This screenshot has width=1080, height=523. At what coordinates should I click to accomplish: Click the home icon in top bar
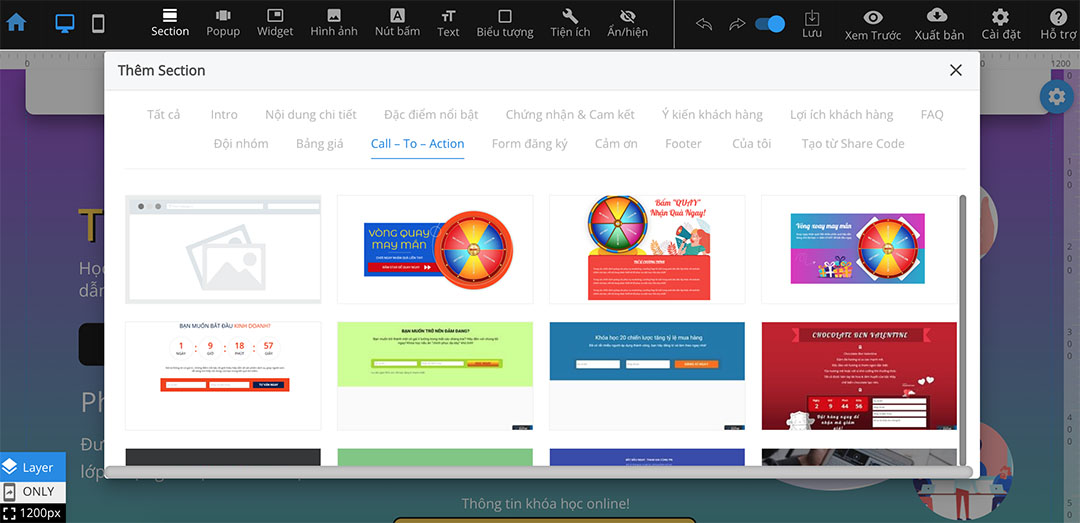tap(17, 22)
